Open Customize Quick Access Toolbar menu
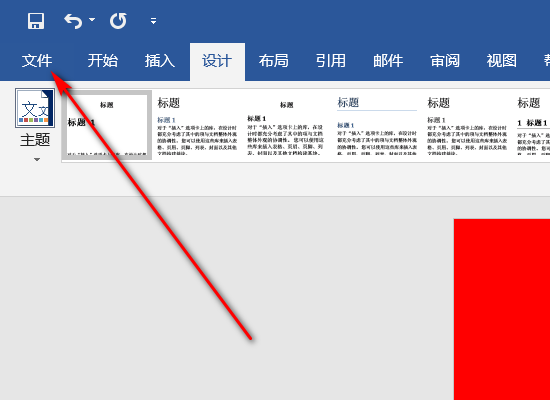 tap(153, 21)
